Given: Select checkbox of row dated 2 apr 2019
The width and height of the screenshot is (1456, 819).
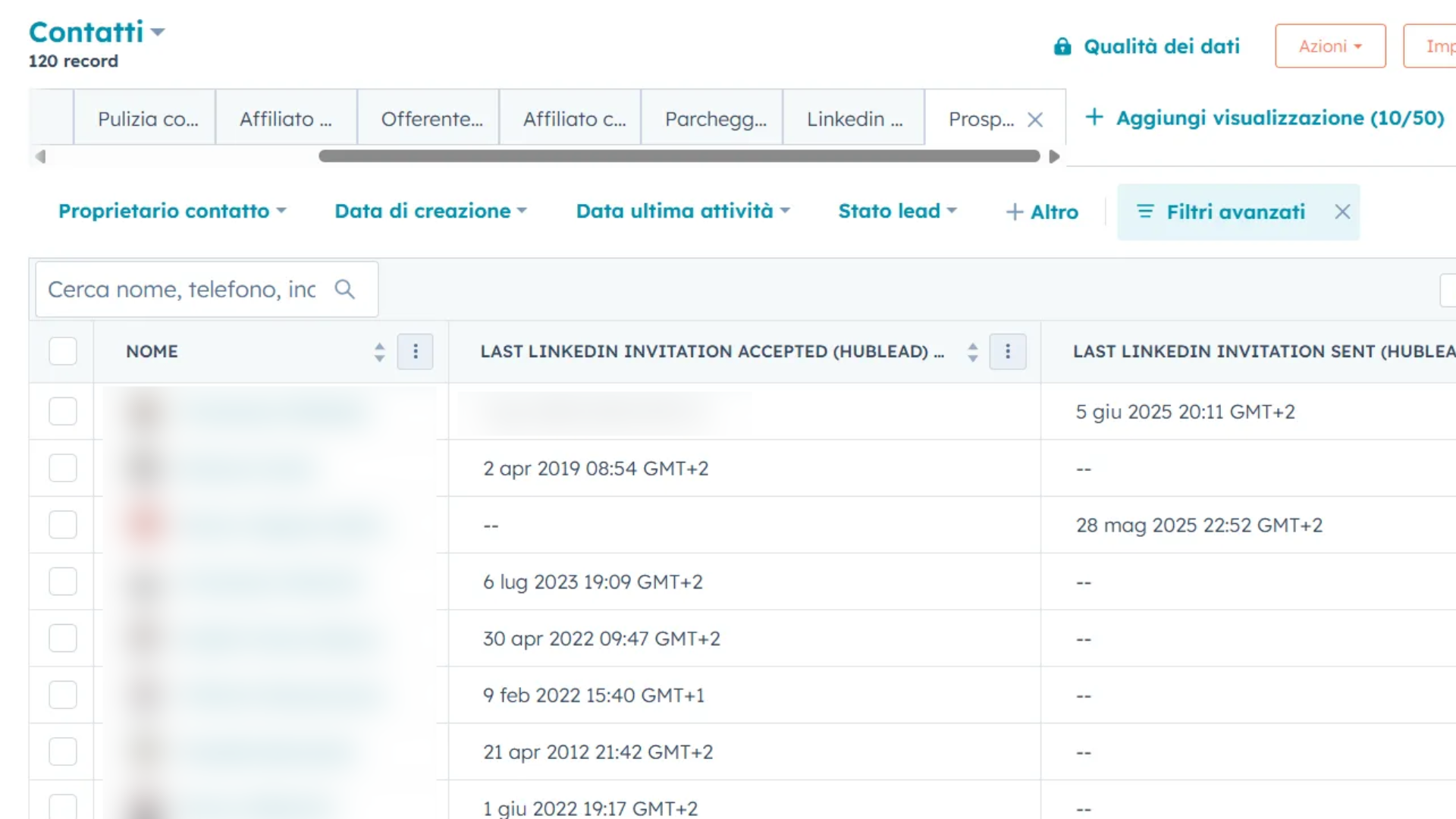Looking at the screenshot, I should [x=63, y=468].
